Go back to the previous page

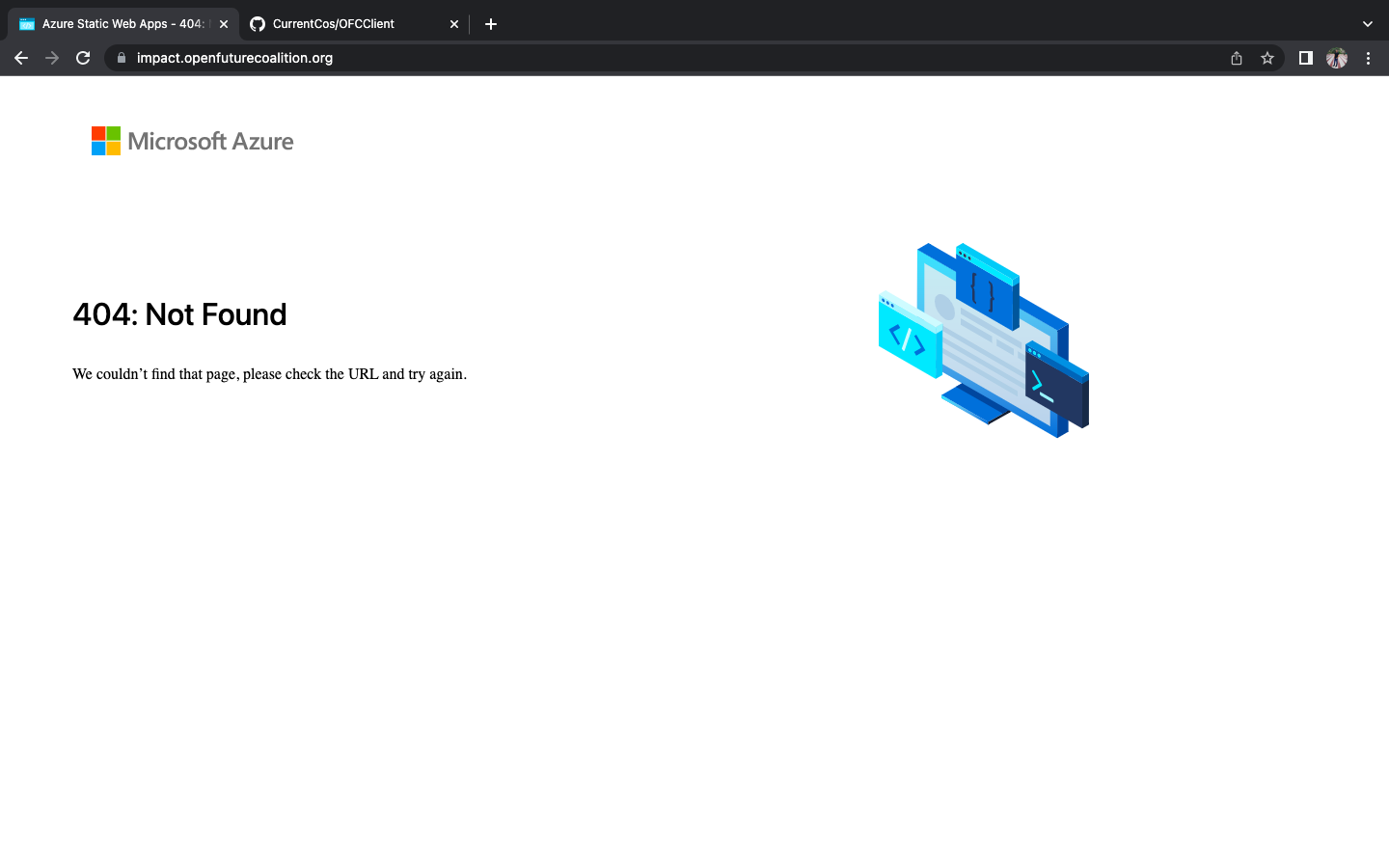click(21, 58)
